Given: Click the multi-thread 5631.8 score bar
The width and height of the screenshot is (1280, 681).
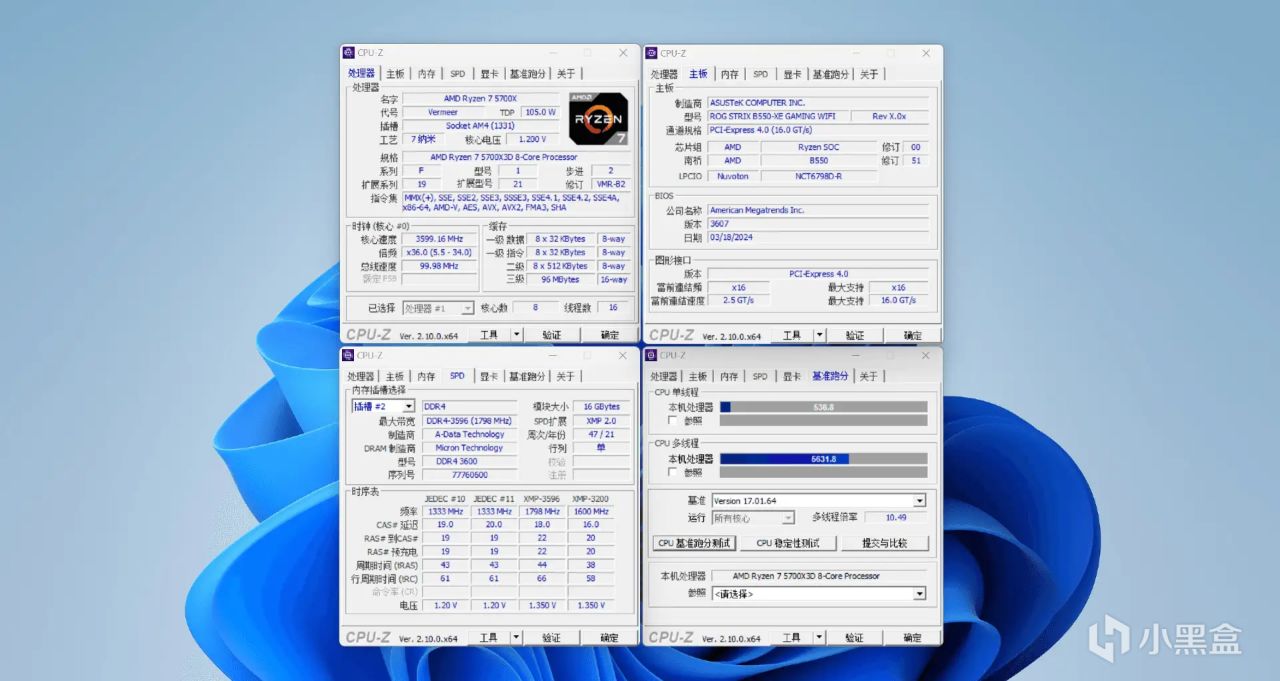Looking at the screenshot, I should pyautogui.click(x=823, y=458).
